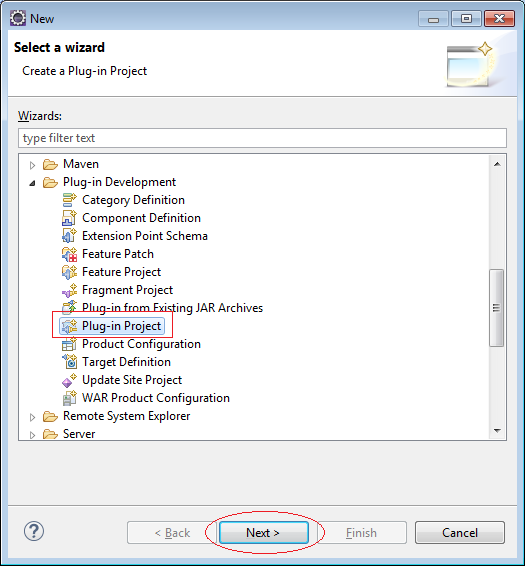Click the Target Definition icon
Screen dimensions: 525x566
coord(69,362)
